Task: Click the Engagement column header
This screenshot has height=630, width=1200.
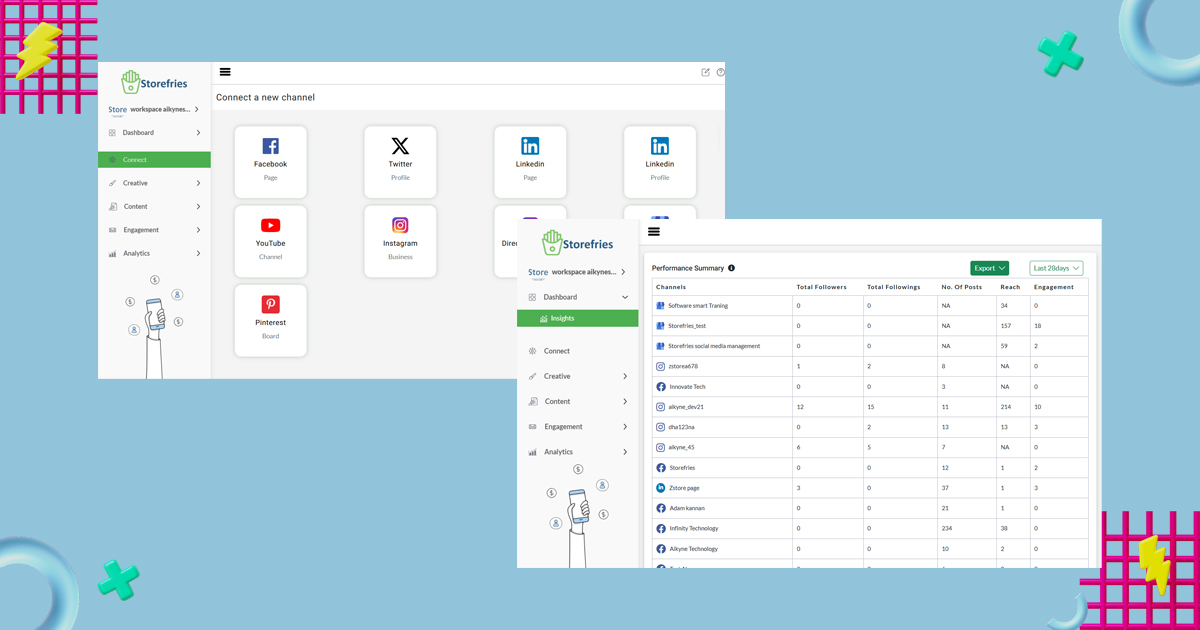Action: [x=1054, y=287]
